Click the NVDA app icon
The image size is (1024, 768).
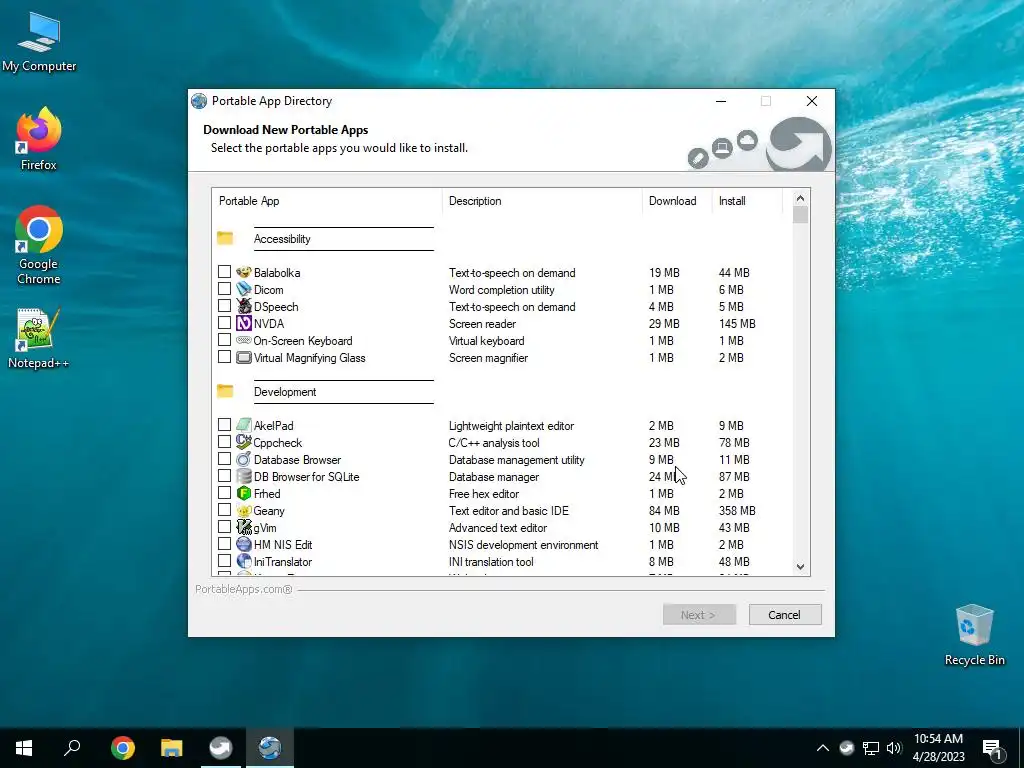(x=244, y=323)
